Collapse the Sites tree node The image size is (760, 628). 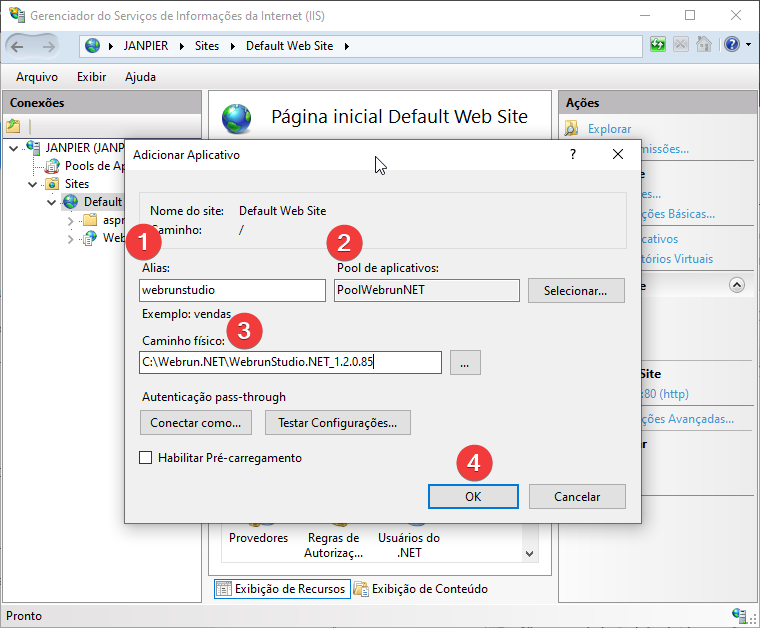[x=33, y=184]
